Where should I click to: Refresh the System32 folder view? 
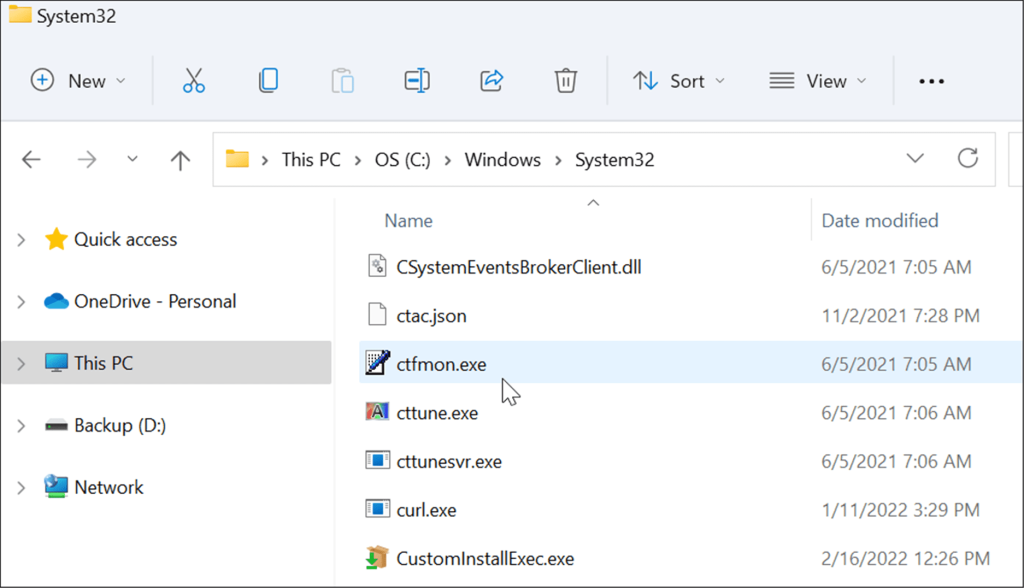pos(968,159)
